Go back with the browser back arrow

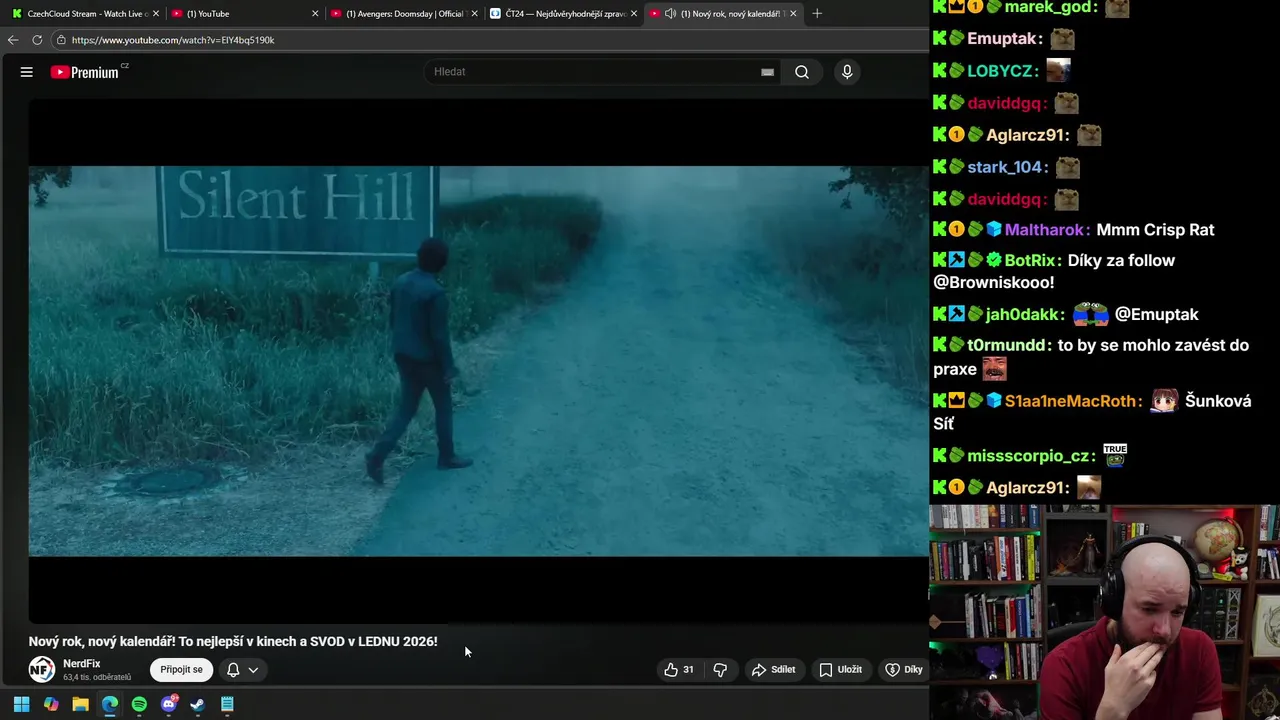tap(12, 40)
